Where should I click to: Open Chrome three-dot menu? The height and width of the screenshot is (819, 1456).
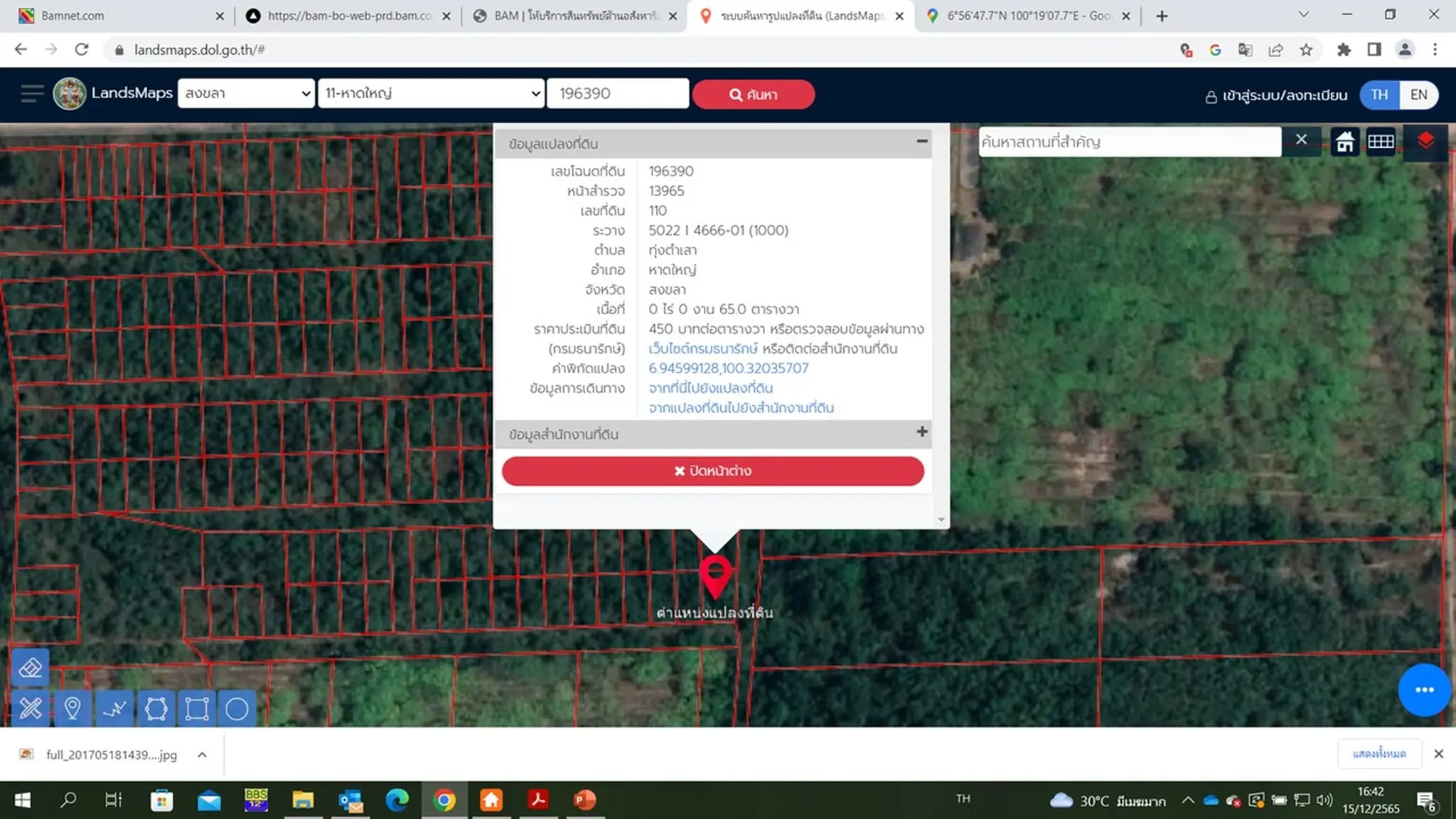(x=1435, y=50)
